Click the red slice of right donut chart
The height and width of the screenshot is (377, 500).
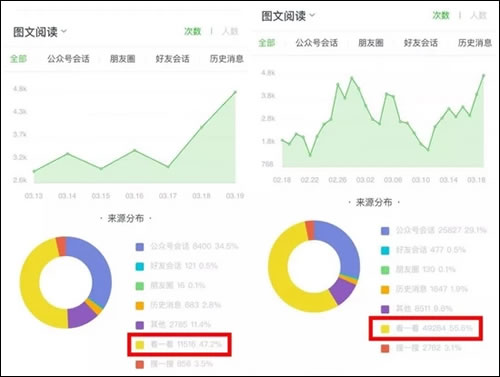(x=310, y=230)
